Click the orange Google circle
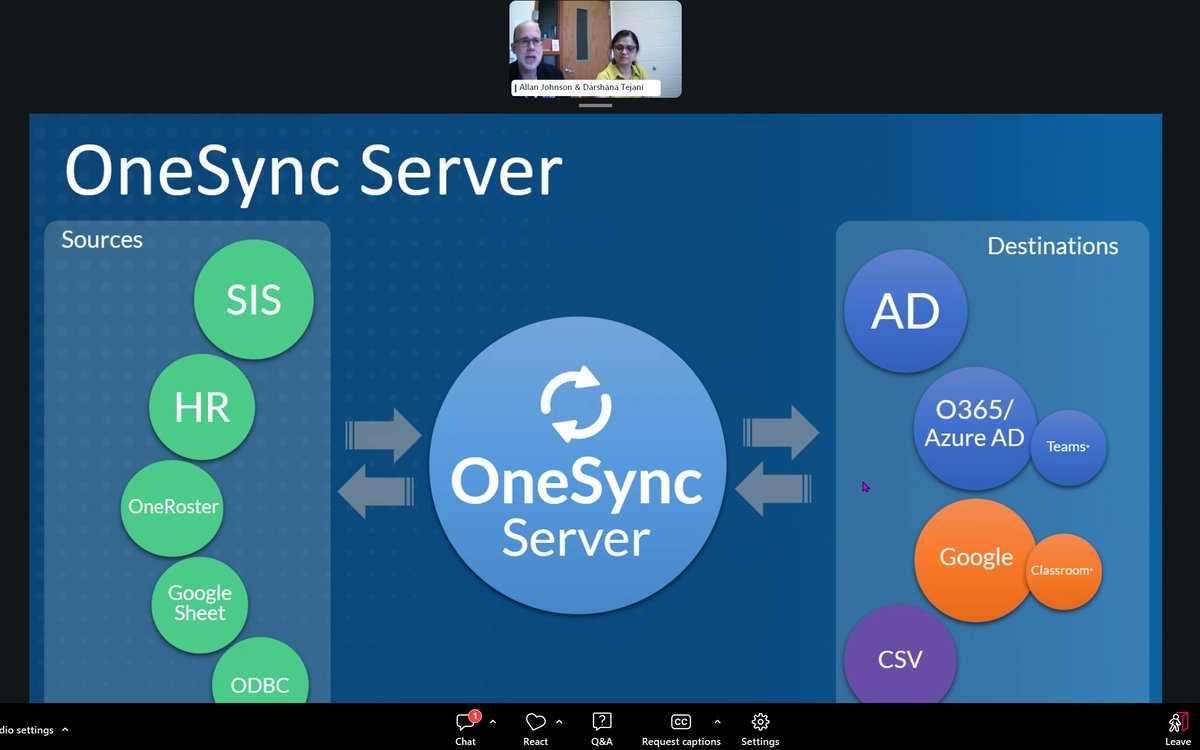1200x750 pixels. (x=976, y=559)
